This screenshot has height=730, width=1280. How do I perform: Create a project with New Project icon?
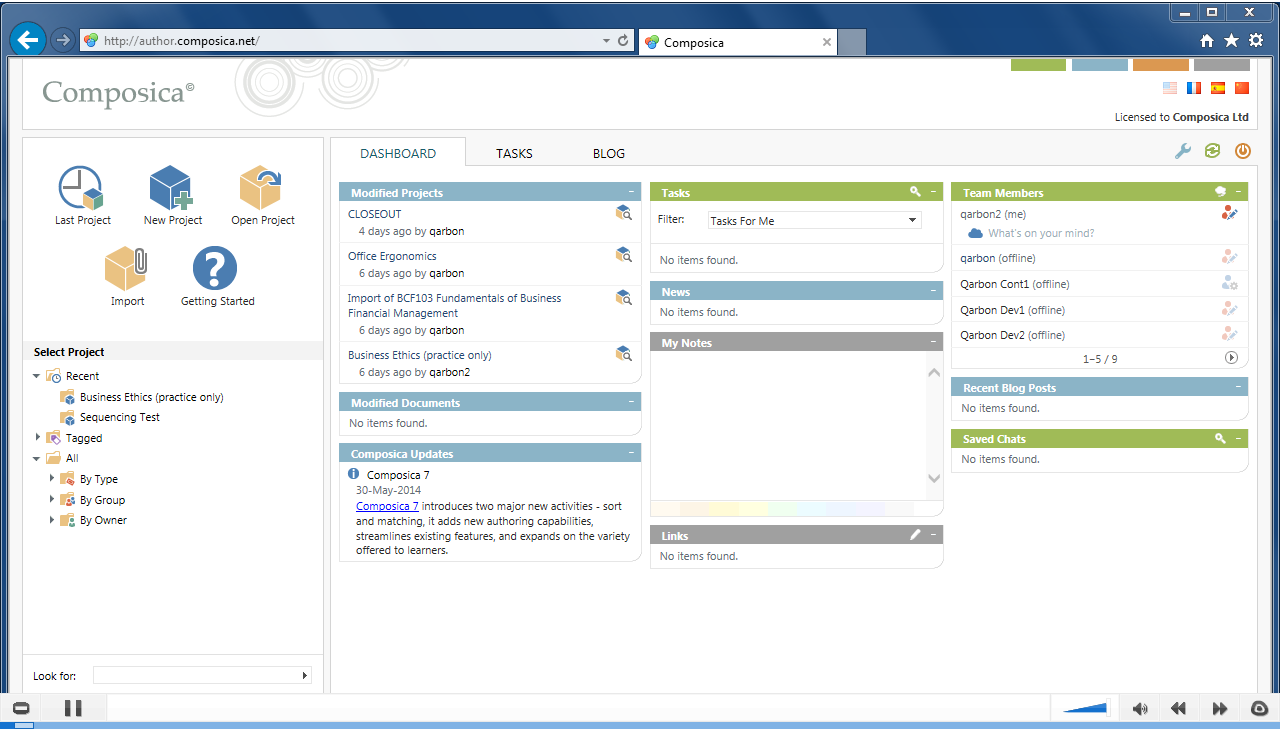point(172,188)
